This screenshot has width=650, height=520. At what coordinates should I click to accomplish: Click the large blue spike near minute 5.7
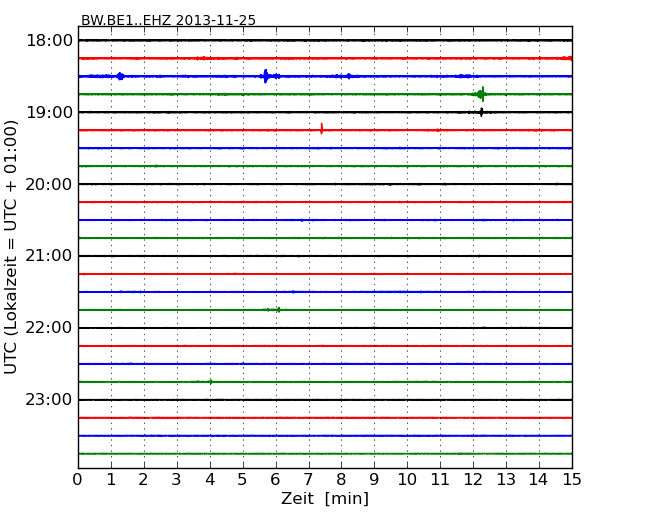[x=266, y=76]
